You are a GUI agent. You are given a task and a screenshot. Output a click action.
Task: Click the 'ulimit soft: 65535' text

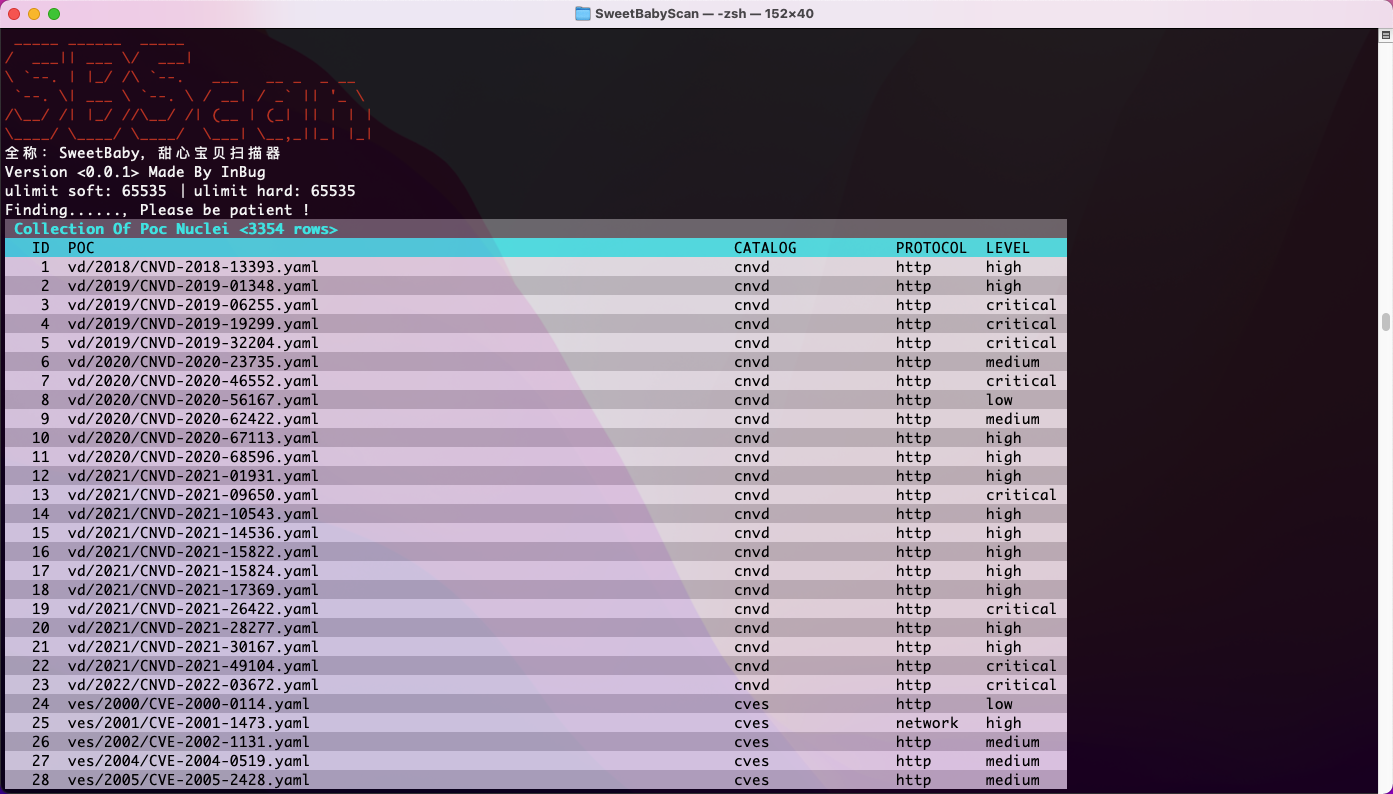coord(86,191)
